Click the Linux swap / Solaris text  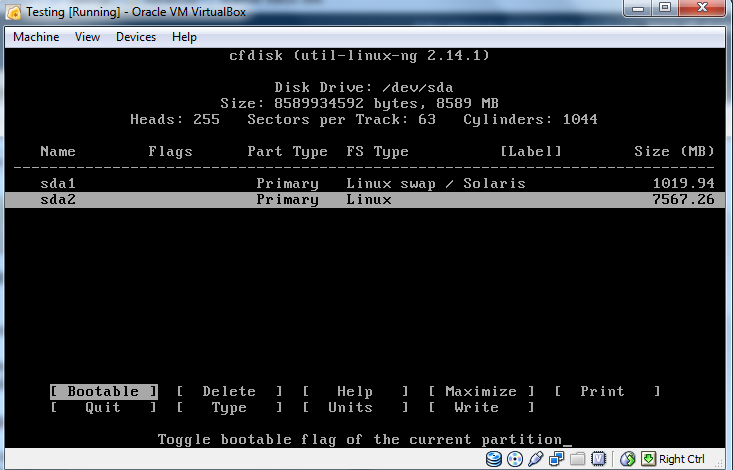pyautogui.click(x=436, y=183)
